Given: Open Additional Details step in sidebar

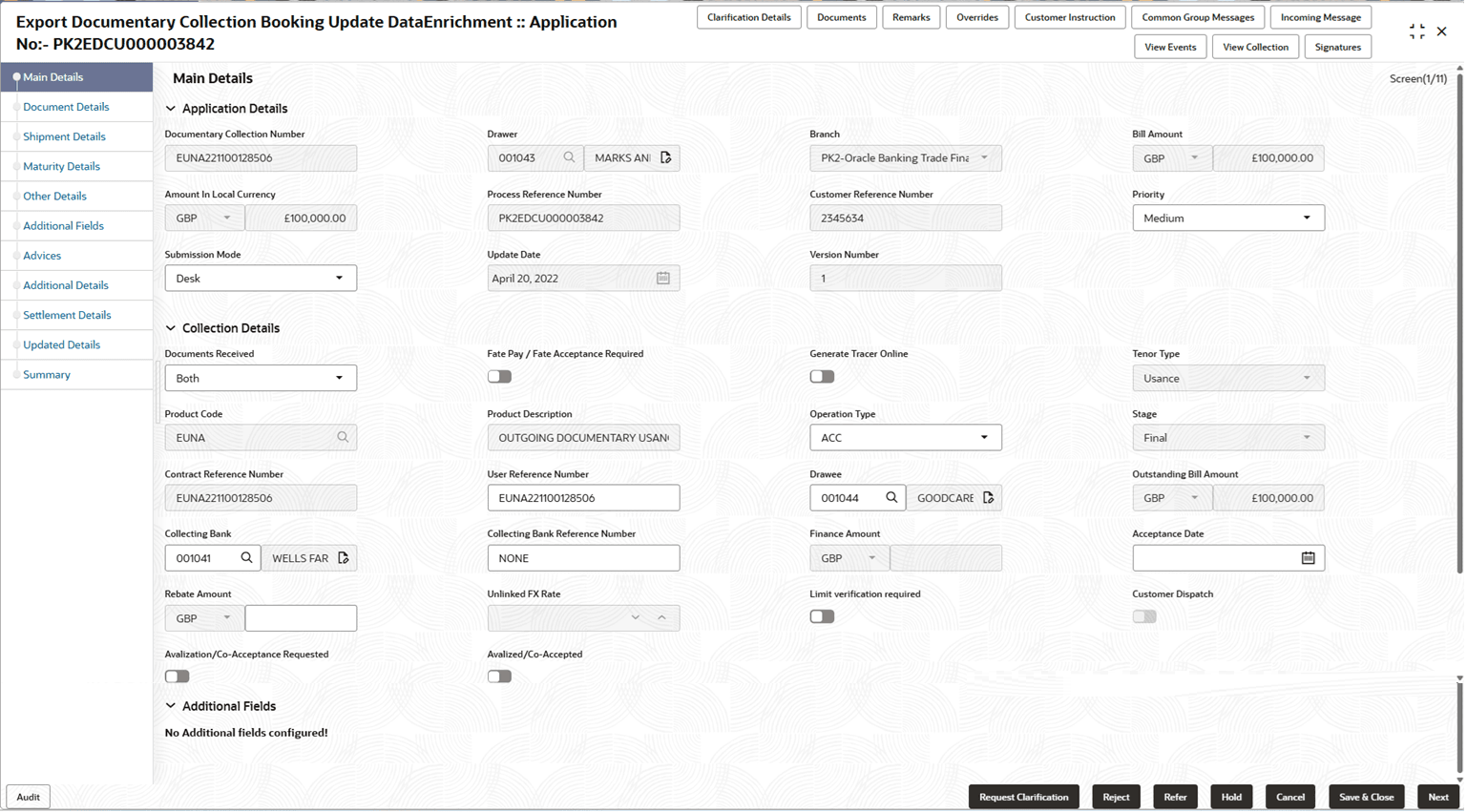Looking at the screenshot, I should pyautogui.click(x=66, y=285).
